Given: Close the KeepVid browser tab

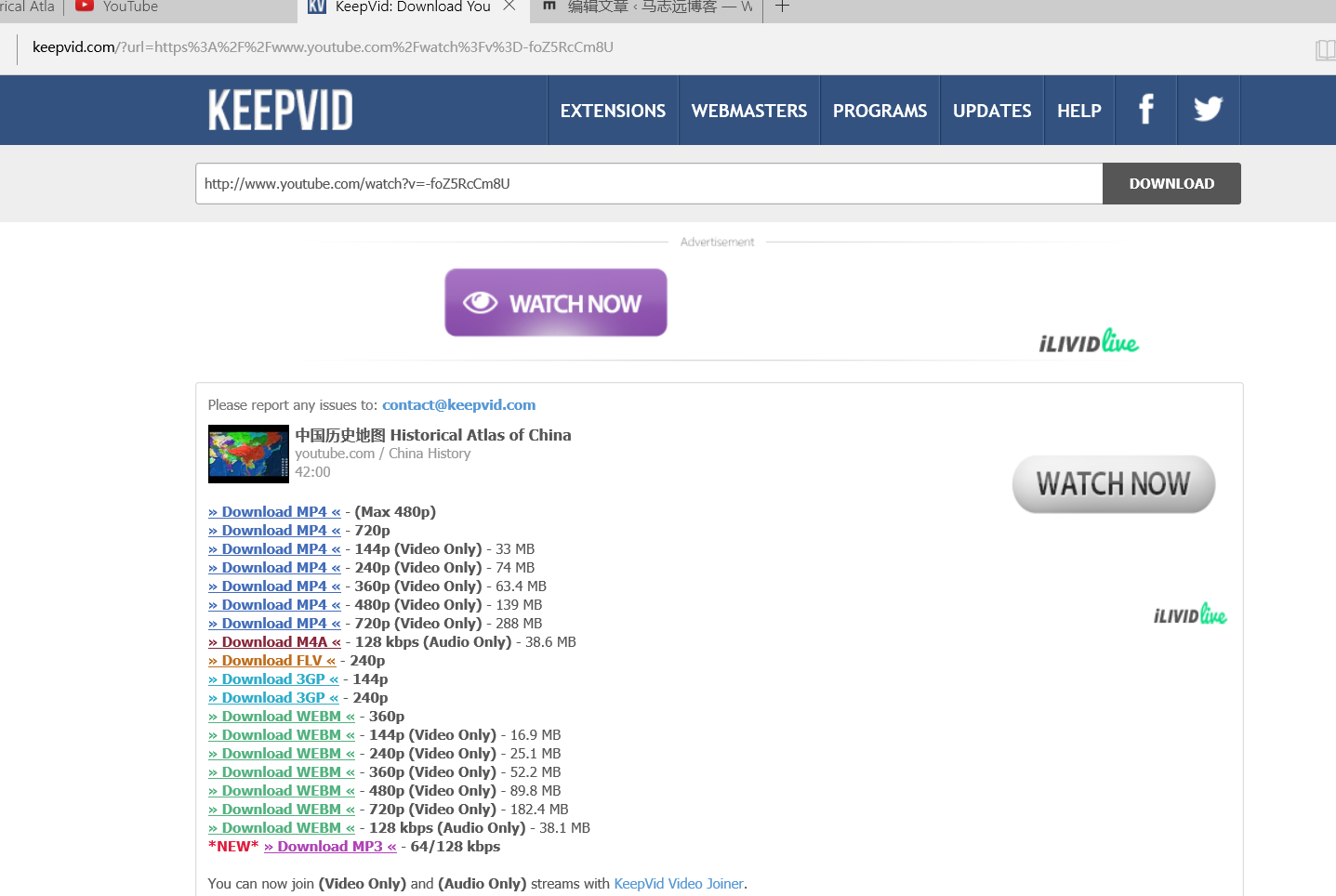Looking at the screenshot, I should pos(509,6).
